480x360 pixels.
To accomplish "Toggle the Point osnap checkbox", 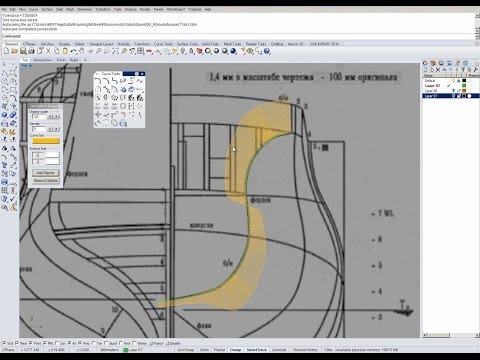I will [x=31, y=343].
